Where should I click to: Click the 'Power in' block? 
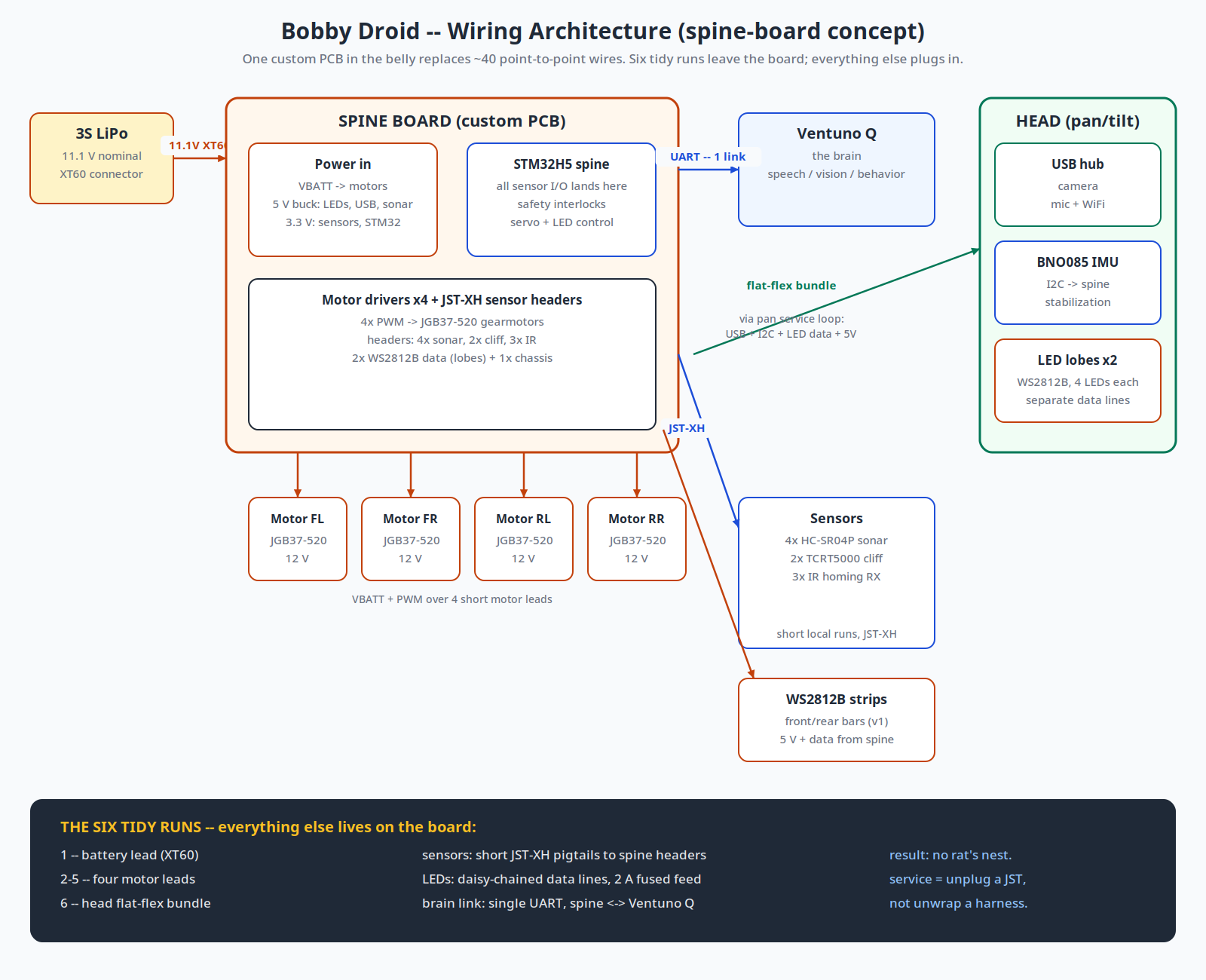343,200
